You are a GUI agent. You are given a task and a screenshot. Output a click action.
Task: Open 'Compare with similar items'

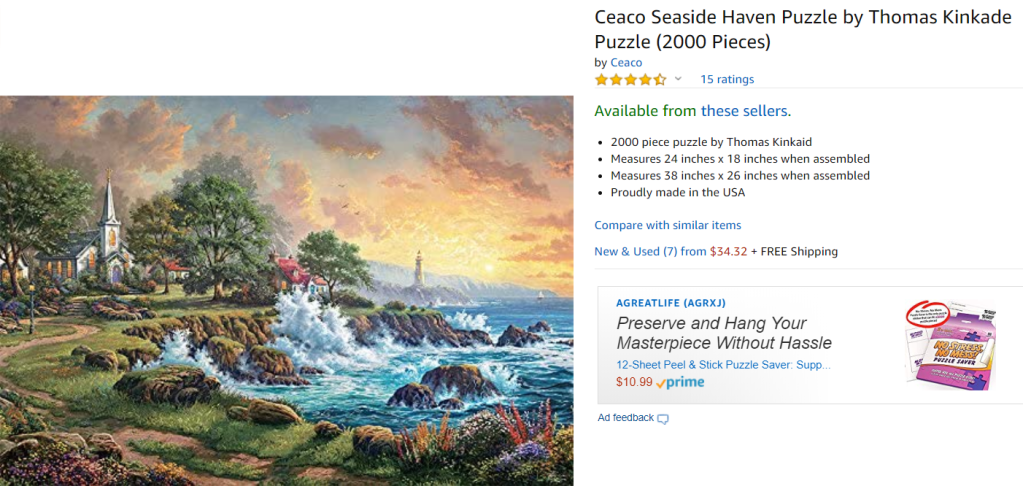pos(667,225)
